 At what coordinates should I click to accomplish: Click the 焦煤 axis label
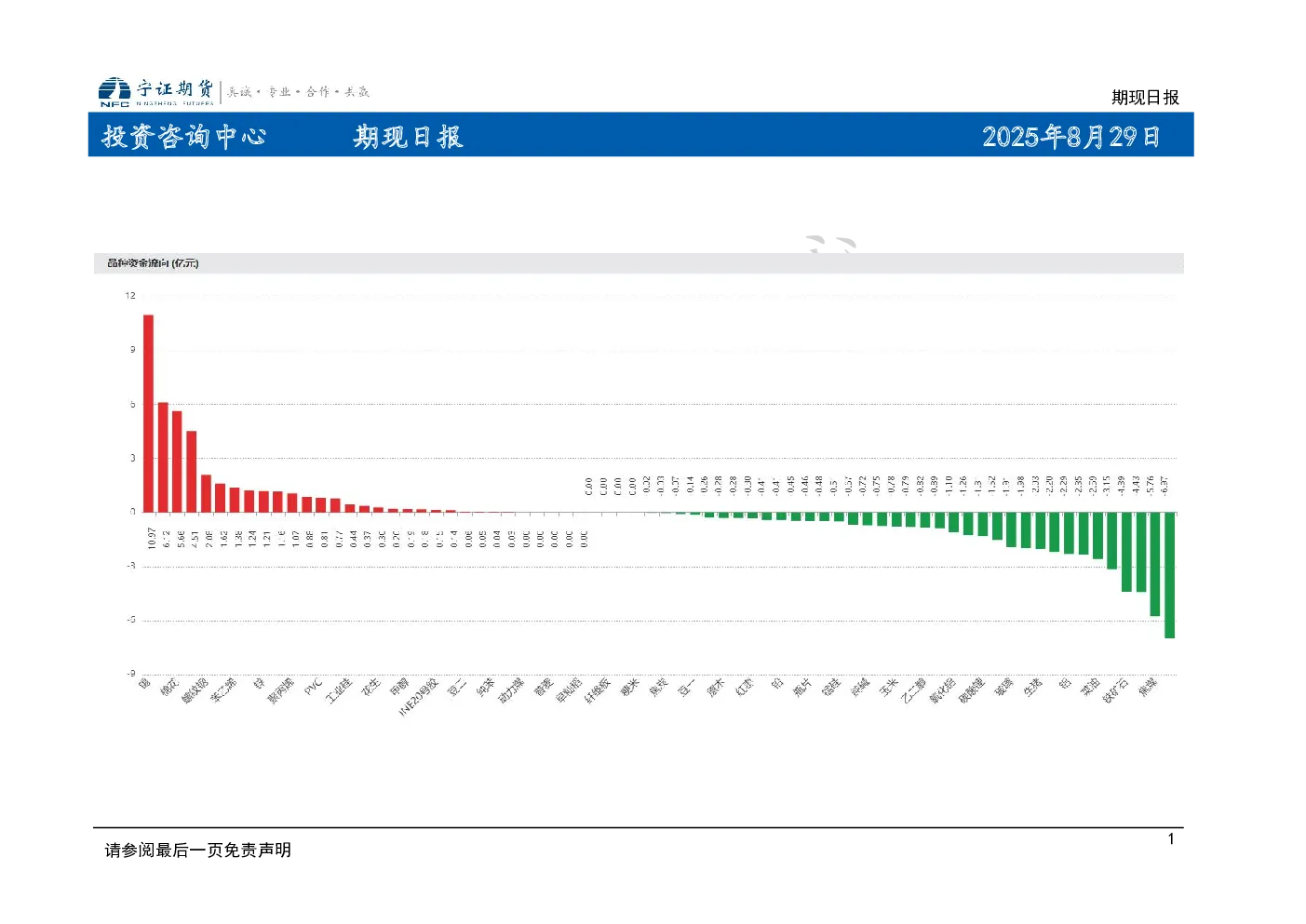(1149, 688)
